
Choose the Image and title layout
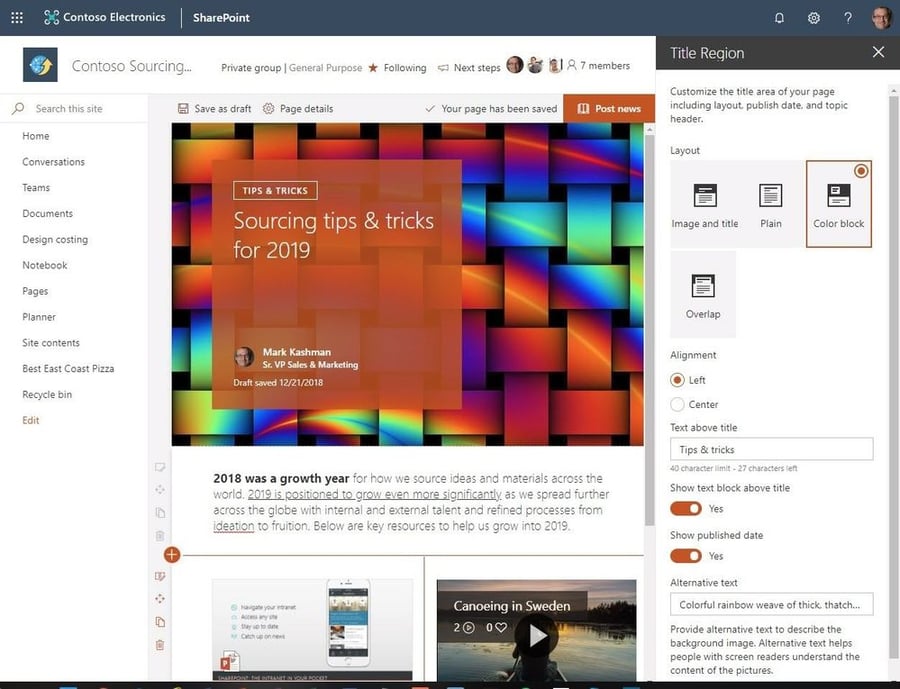pos(705,203)
